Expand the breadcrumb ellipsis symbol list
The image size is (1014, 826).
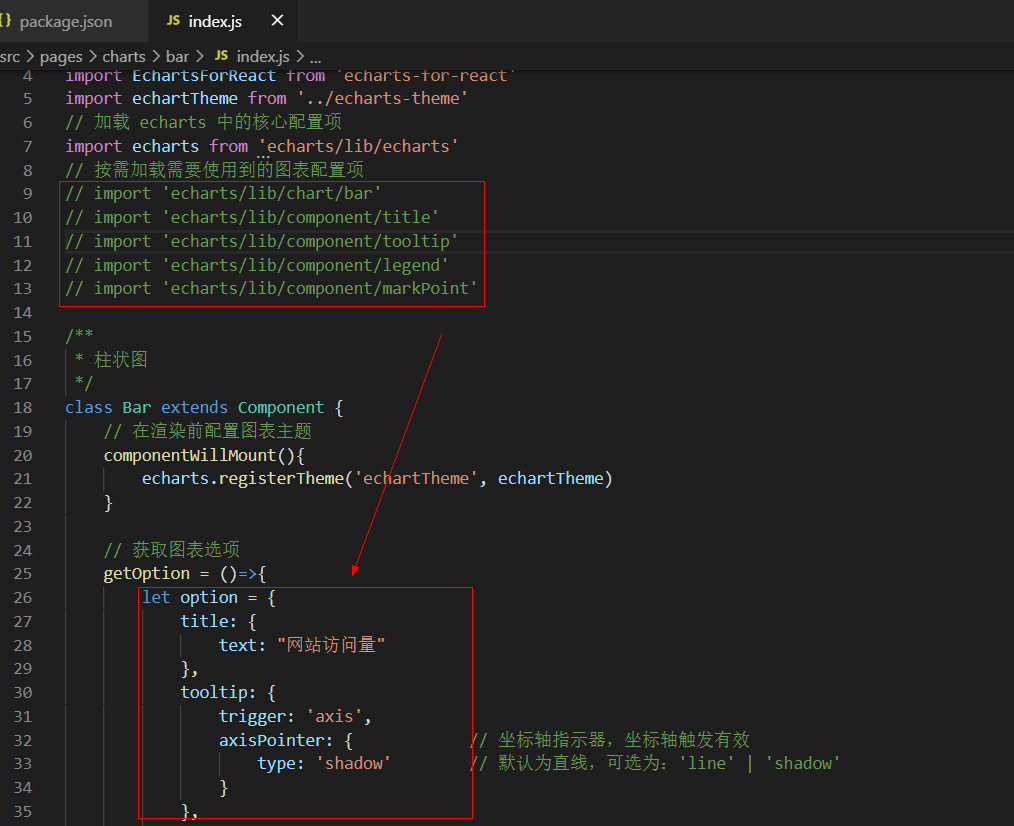[316, 58]
